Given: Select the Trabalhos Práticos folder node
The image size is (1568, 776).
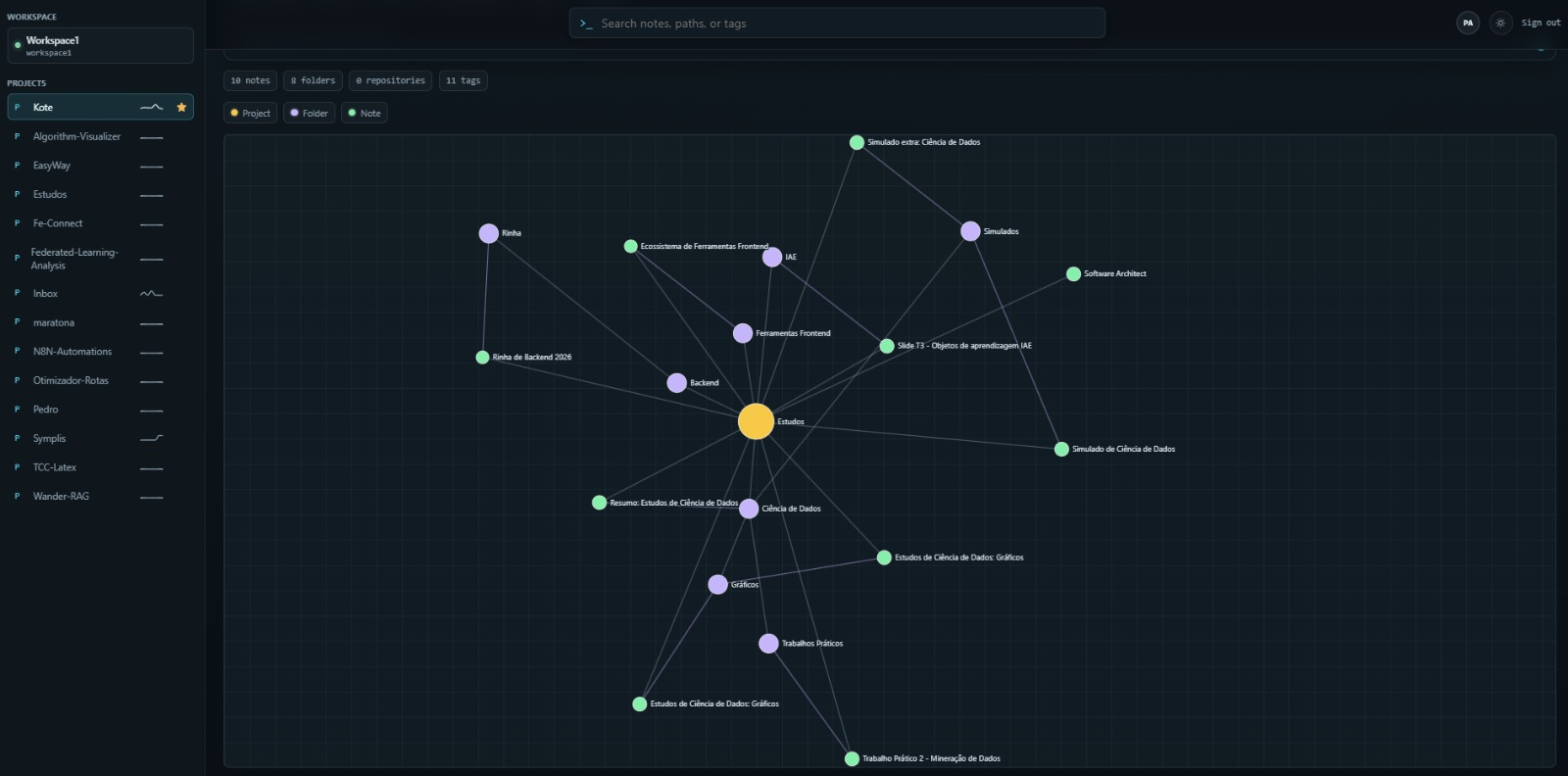Looking at the screenshot, I should (x=768, y=644).
